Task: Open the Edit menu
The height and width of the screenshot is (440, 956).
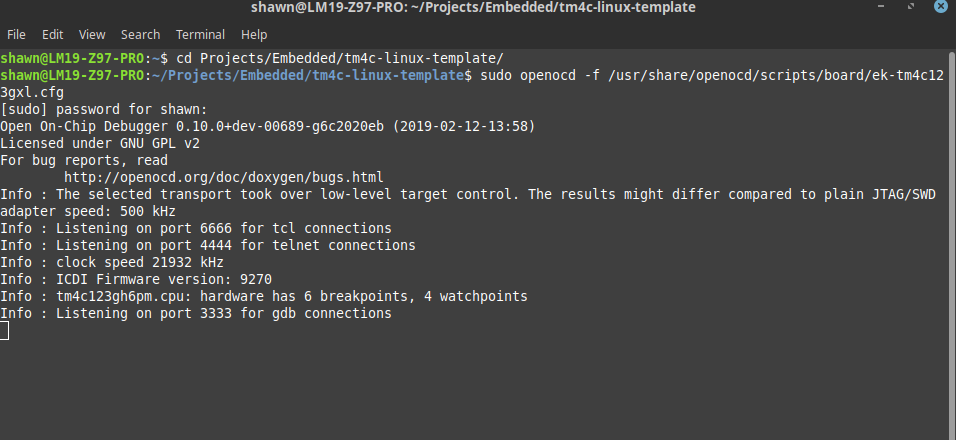Action: pyautogui.click(x=53, y=34)
